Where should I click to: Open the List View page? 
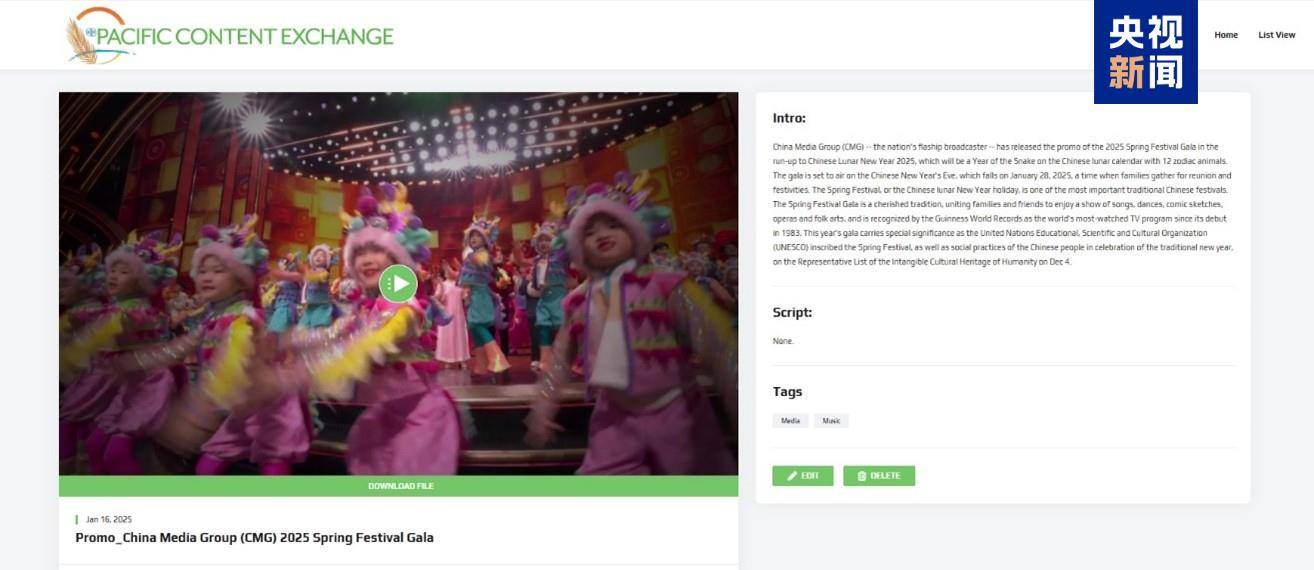tap(1276, 35)
